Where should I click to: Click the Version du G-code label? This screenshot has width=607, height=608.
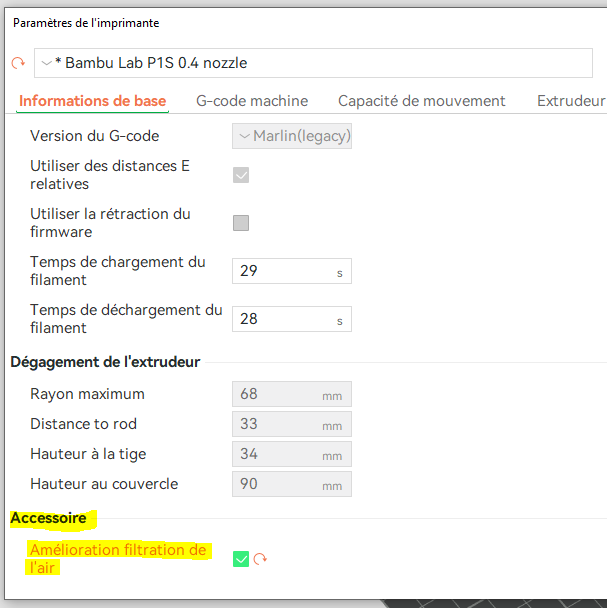pos(95,136)
